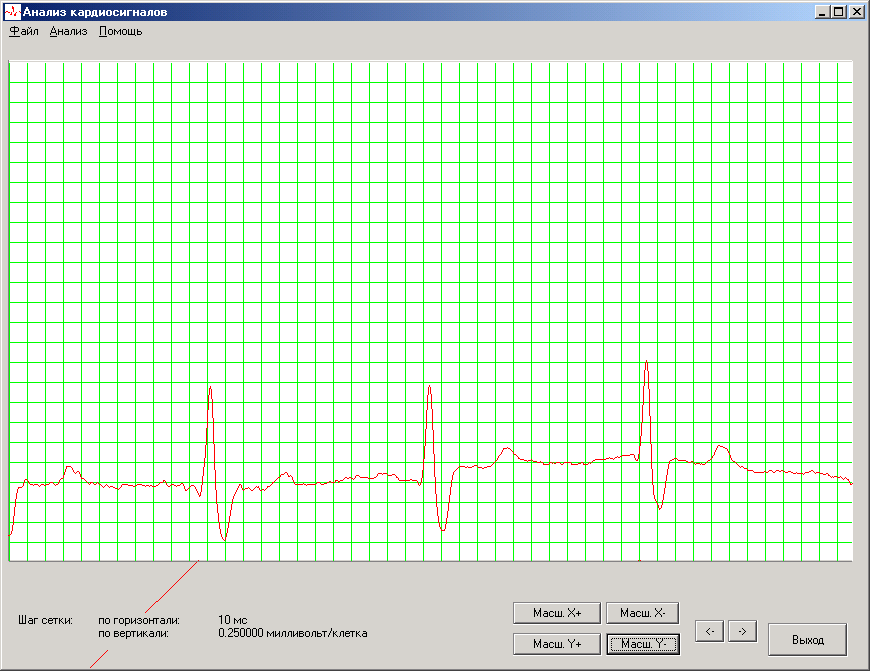870x671 pixels.
Task: Open the Файл menu
Action: (x=24, y=32)
